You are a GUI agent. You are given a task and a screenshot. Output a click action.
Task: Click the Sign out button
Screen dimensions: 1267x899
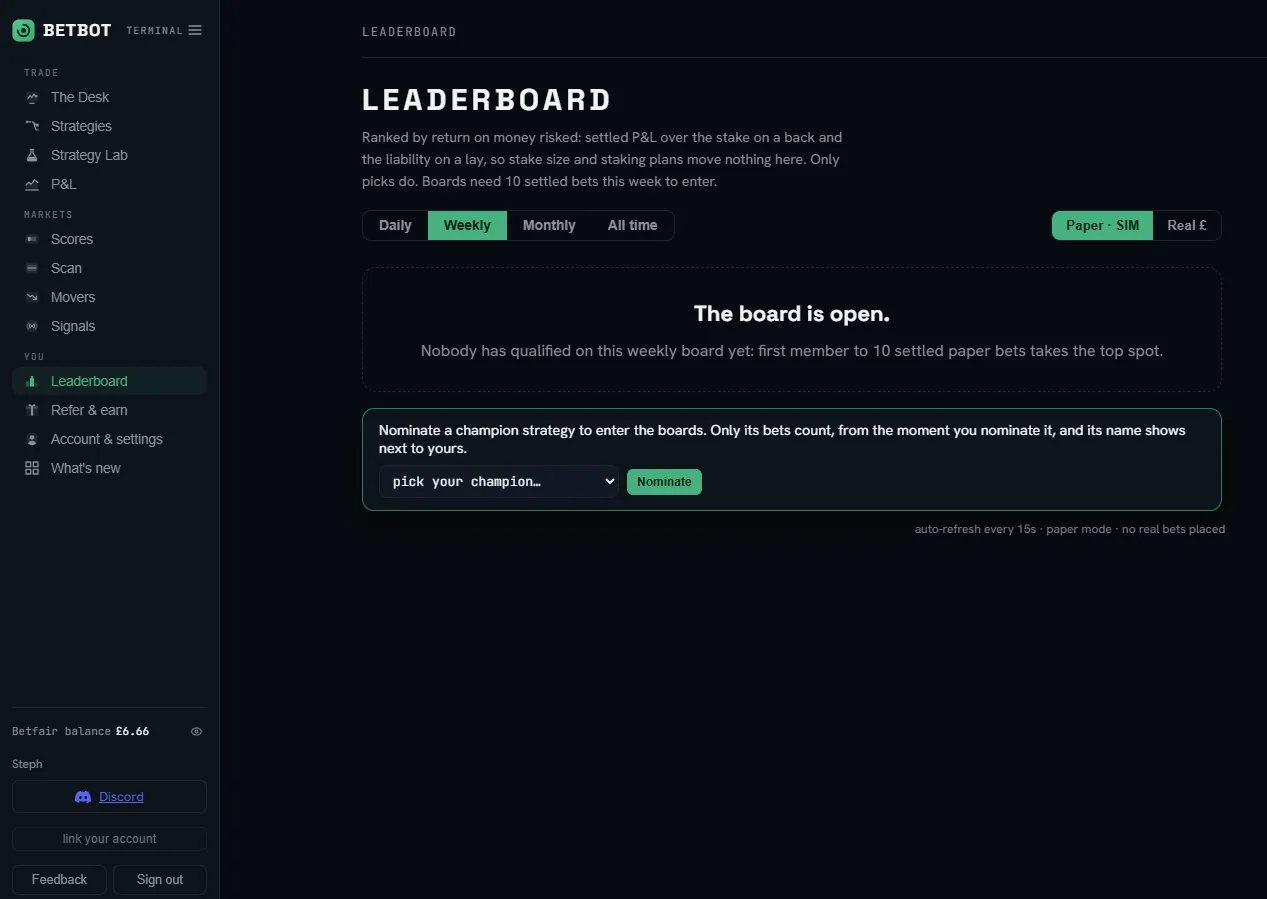click(x=160, y=879)
